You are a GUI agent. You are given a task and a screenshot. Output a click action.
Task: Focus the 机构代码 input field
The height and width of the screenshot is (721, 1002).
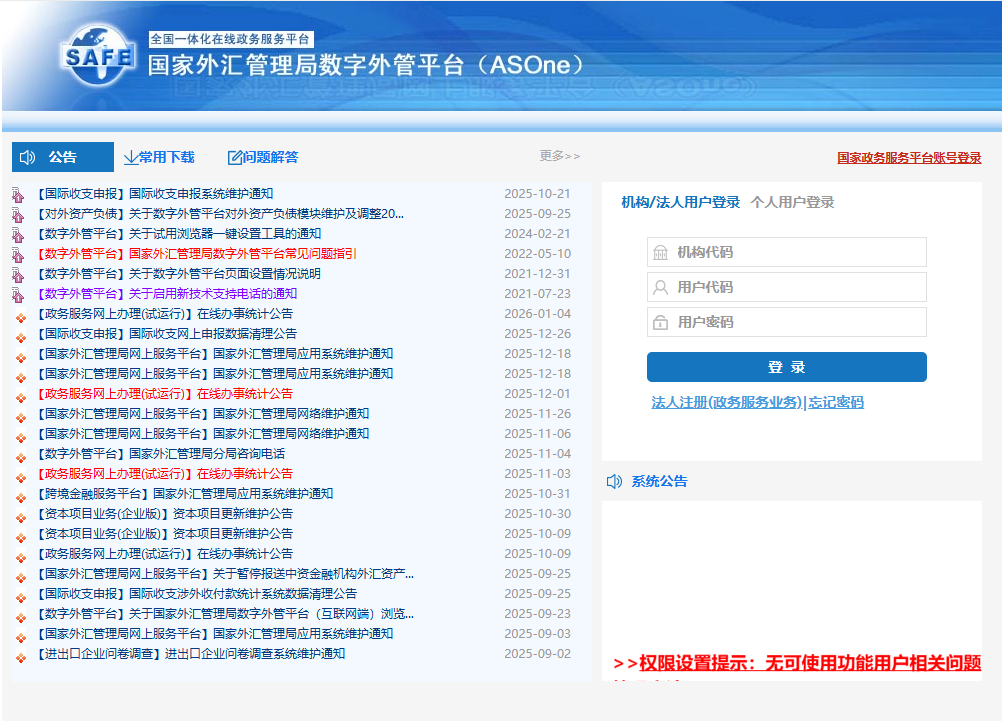pyautogui.click(x=787, y=252)
